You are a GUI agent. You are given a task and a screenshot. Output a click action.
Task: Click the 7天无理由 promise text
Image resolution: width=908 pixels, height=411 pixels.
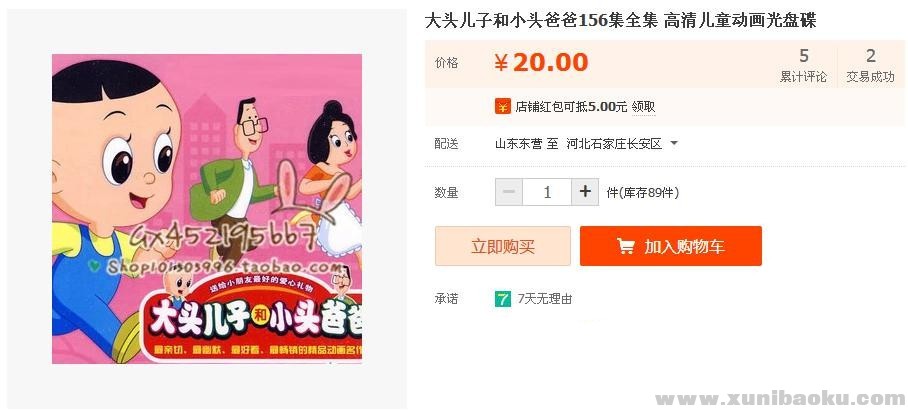pos(545,299)
